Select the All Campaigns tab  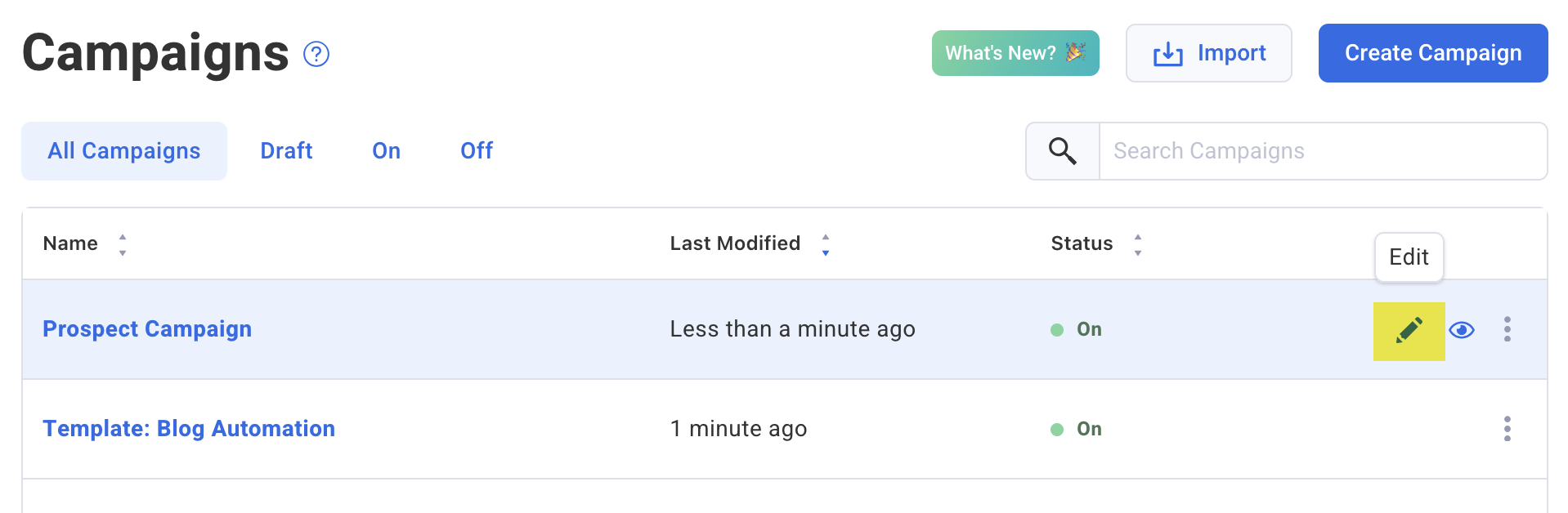pos(124,151)
